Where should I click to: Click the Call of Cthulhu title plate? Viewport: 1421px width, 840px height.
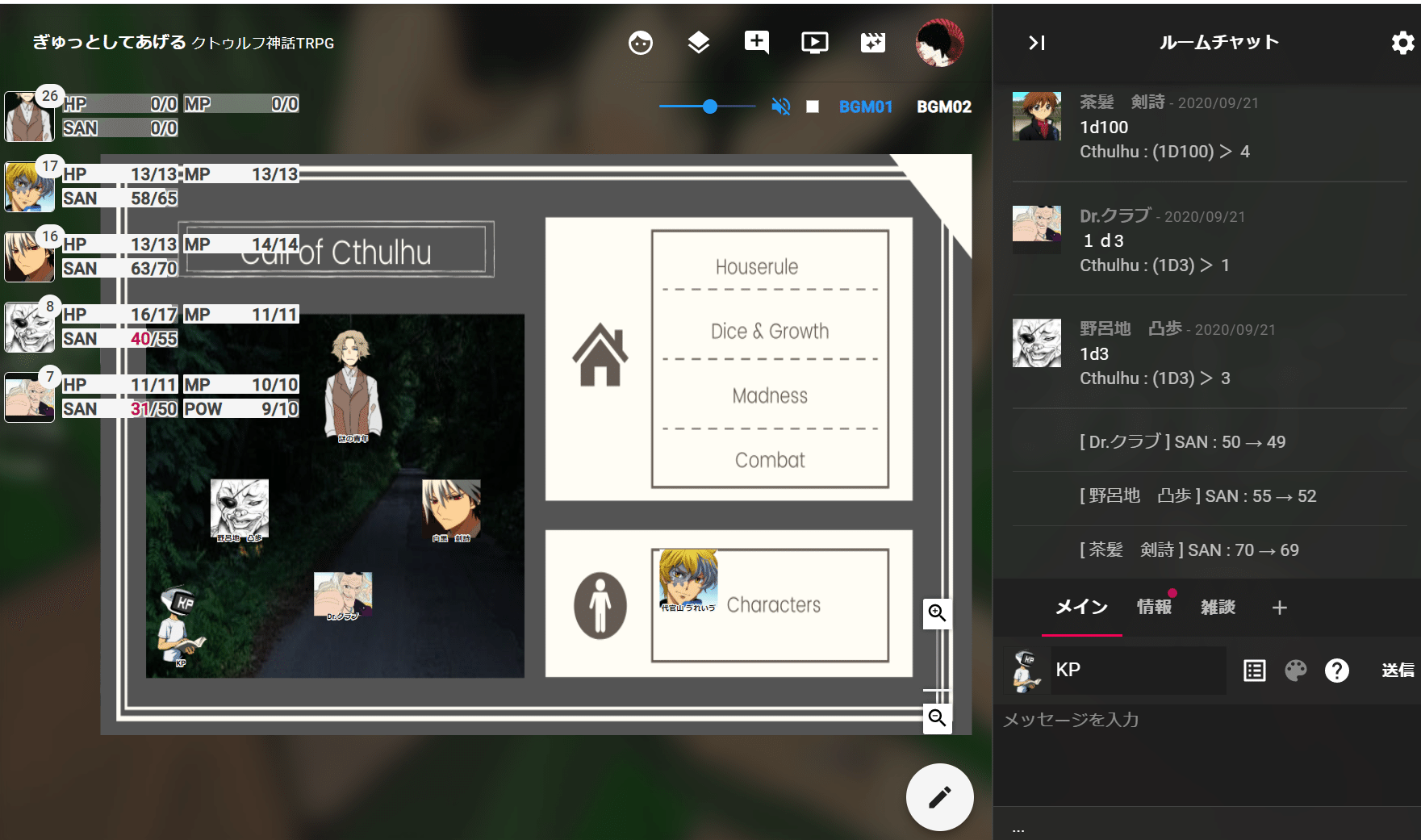pos(336,249)
